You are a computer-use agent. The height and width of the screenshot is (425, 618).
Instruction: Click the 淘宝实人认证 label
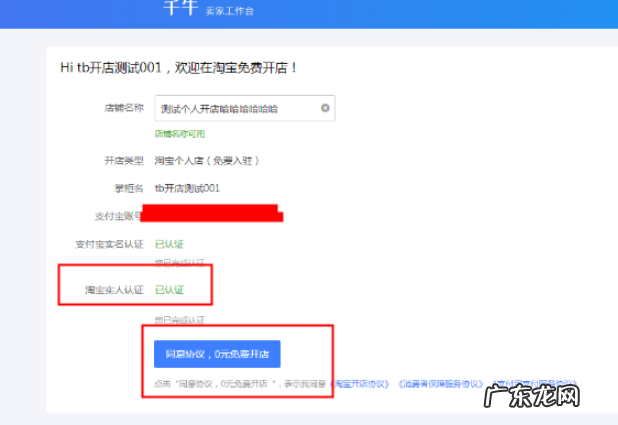point(114,290)
